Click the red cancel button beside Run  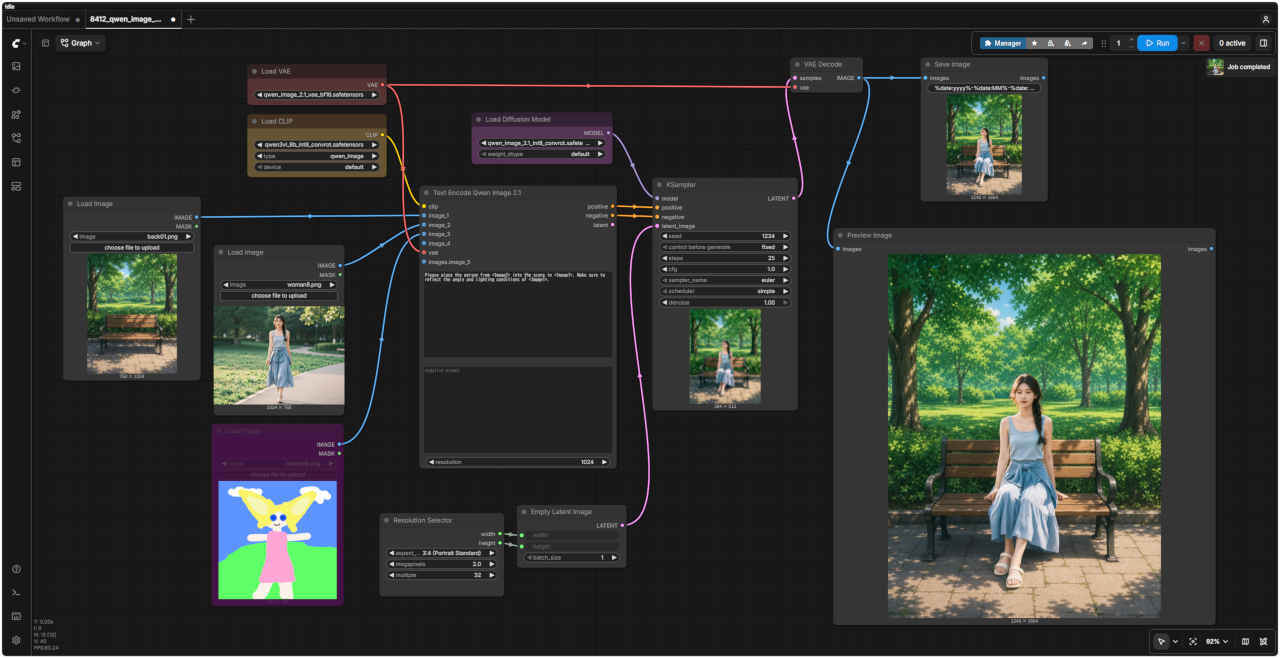pos(1201,43)
